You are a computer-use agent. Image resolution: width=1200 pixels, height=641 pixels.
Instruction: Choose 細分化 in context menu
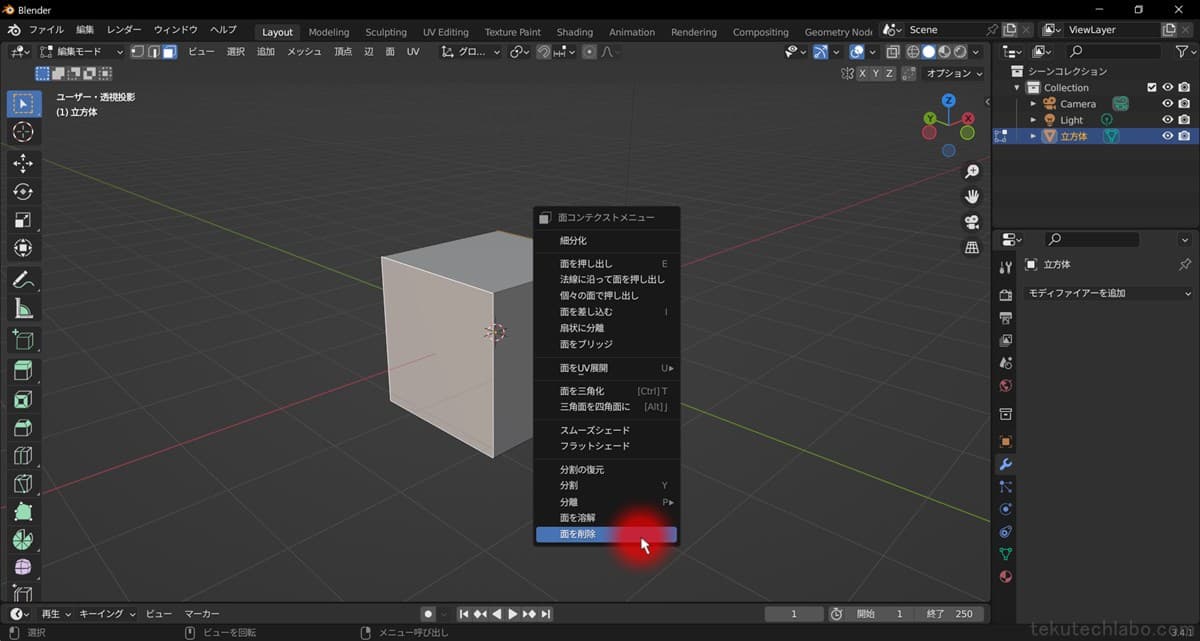606,240
